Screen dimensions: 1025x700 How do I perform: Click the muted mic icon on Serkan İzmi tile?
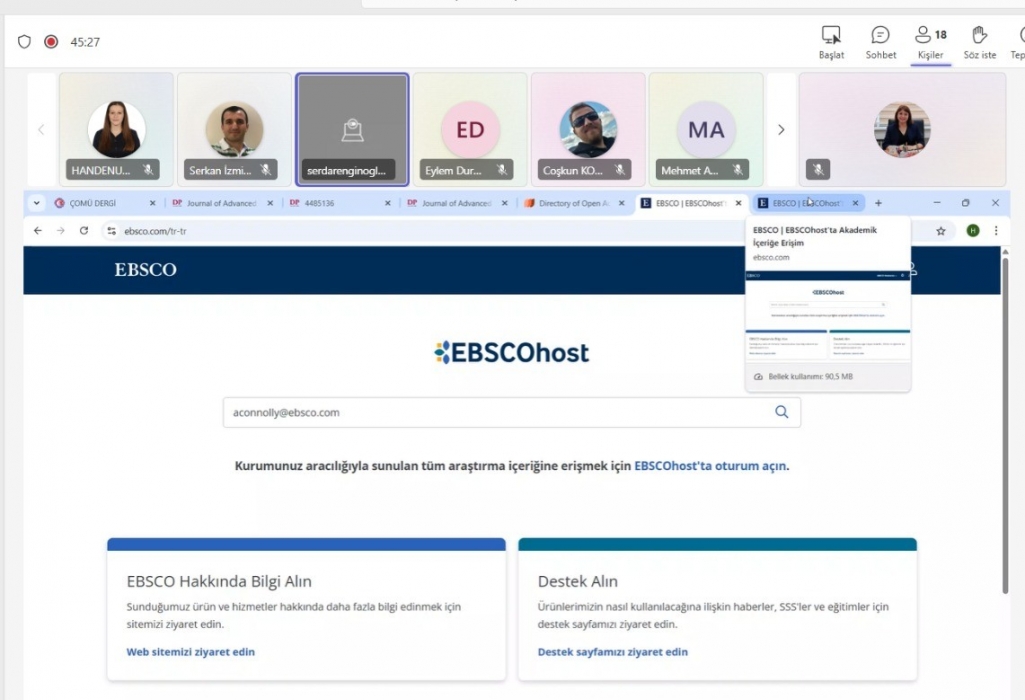coord(266,170)
